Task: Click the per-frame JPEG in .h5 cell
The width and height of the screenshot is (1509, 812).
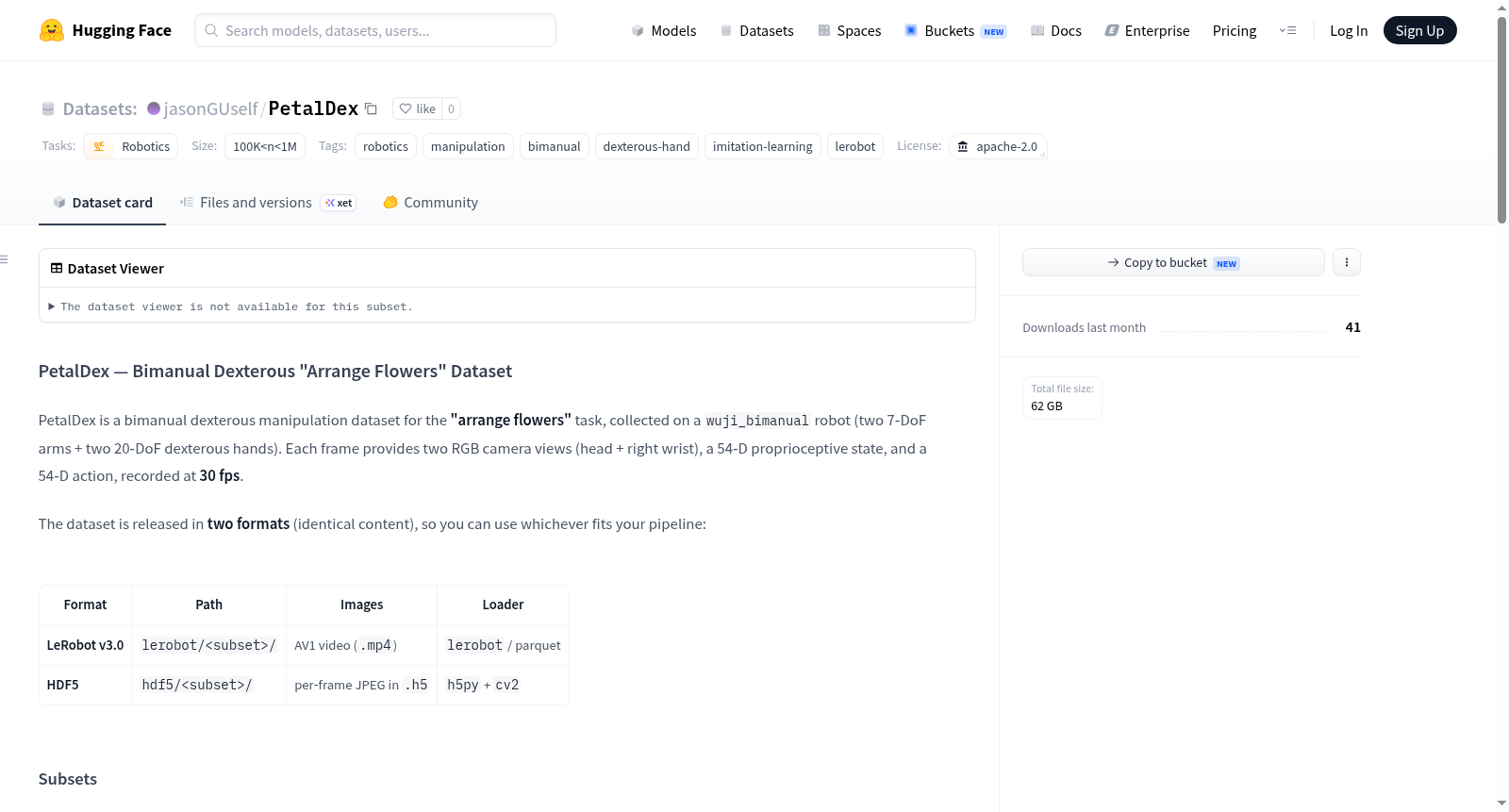Action: coord(362,685)
